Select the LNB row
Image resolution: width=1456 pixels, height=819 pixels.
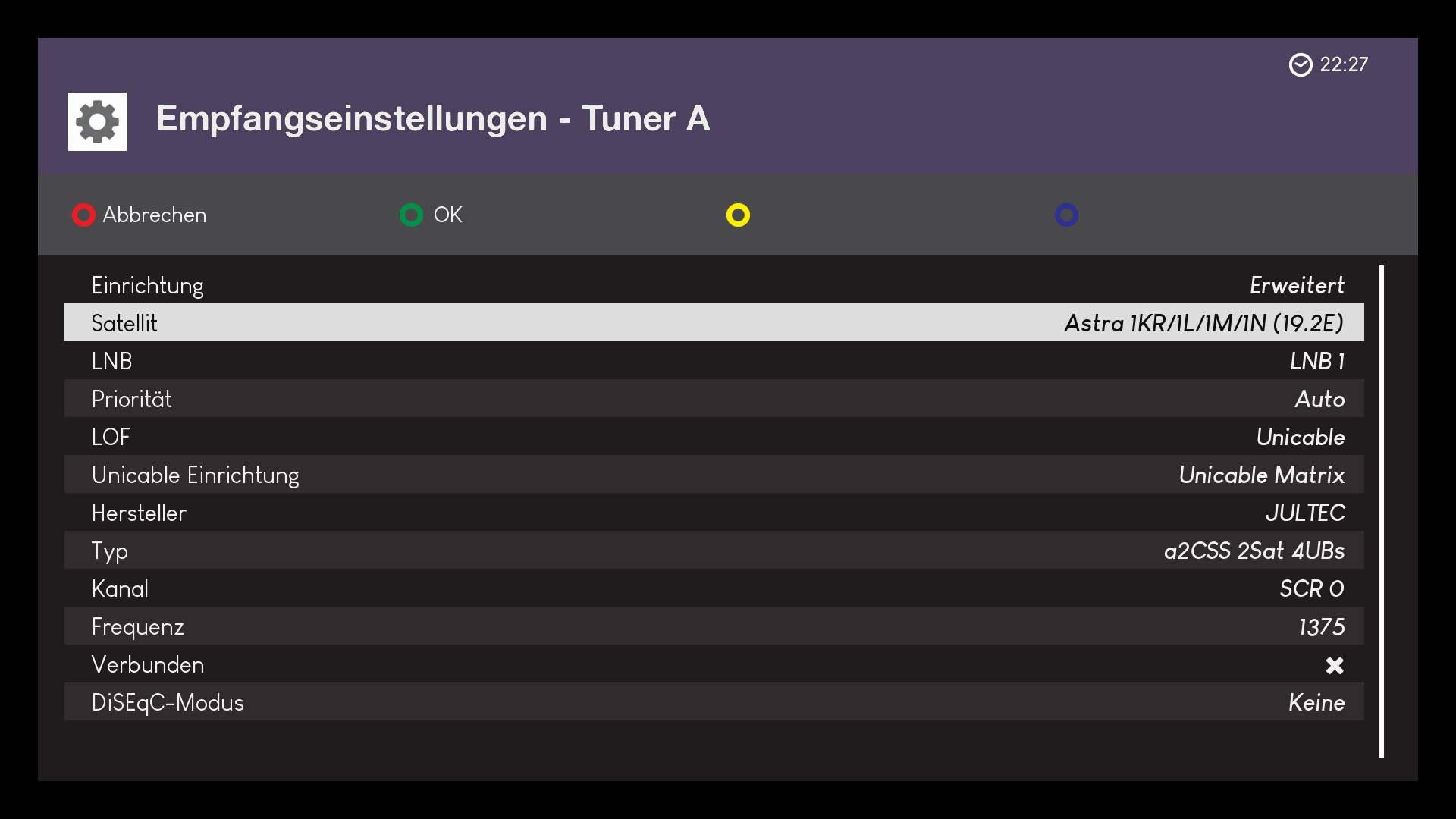pyautogui.click(x=713, y=361)
